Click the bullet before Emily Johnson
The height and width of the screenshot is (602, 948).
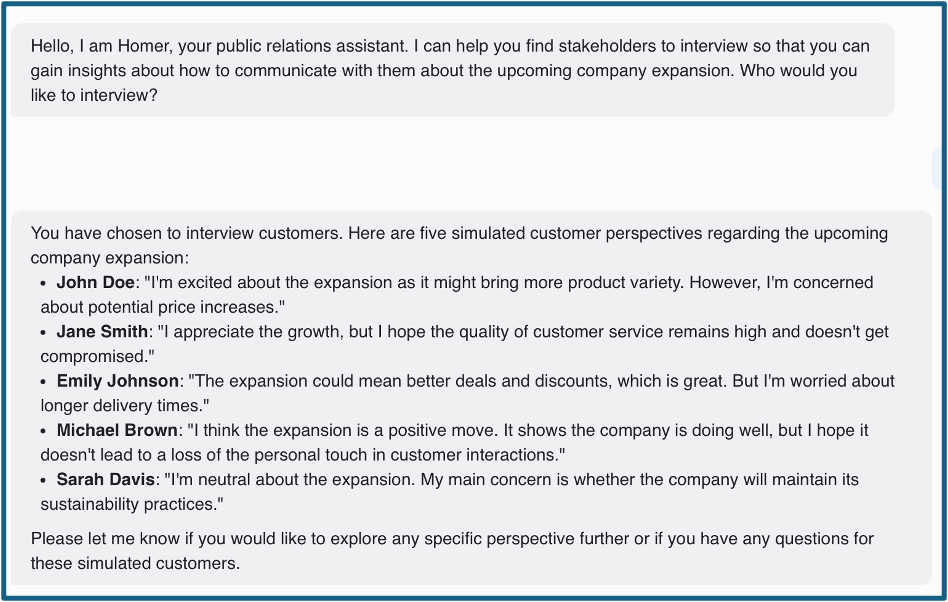tap(43, 381)
